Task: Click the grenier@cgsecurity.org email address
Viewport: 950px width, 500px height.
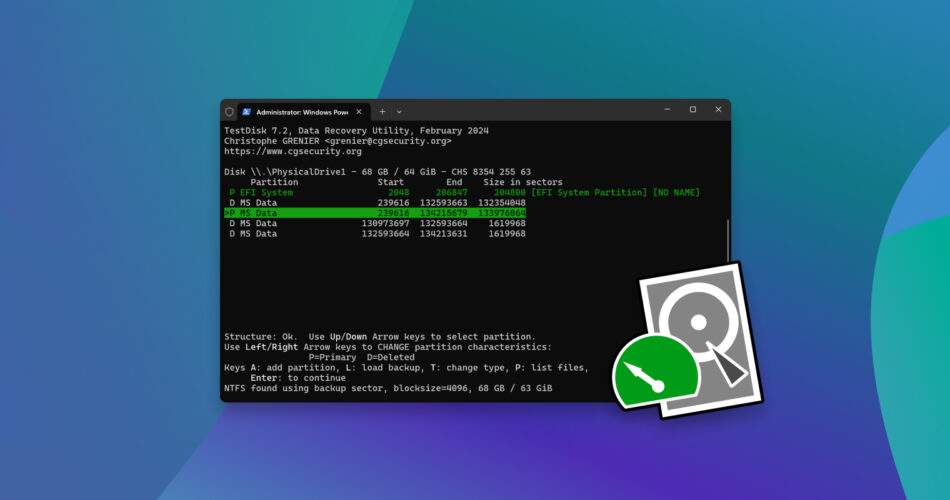Action: click(388, 141)
